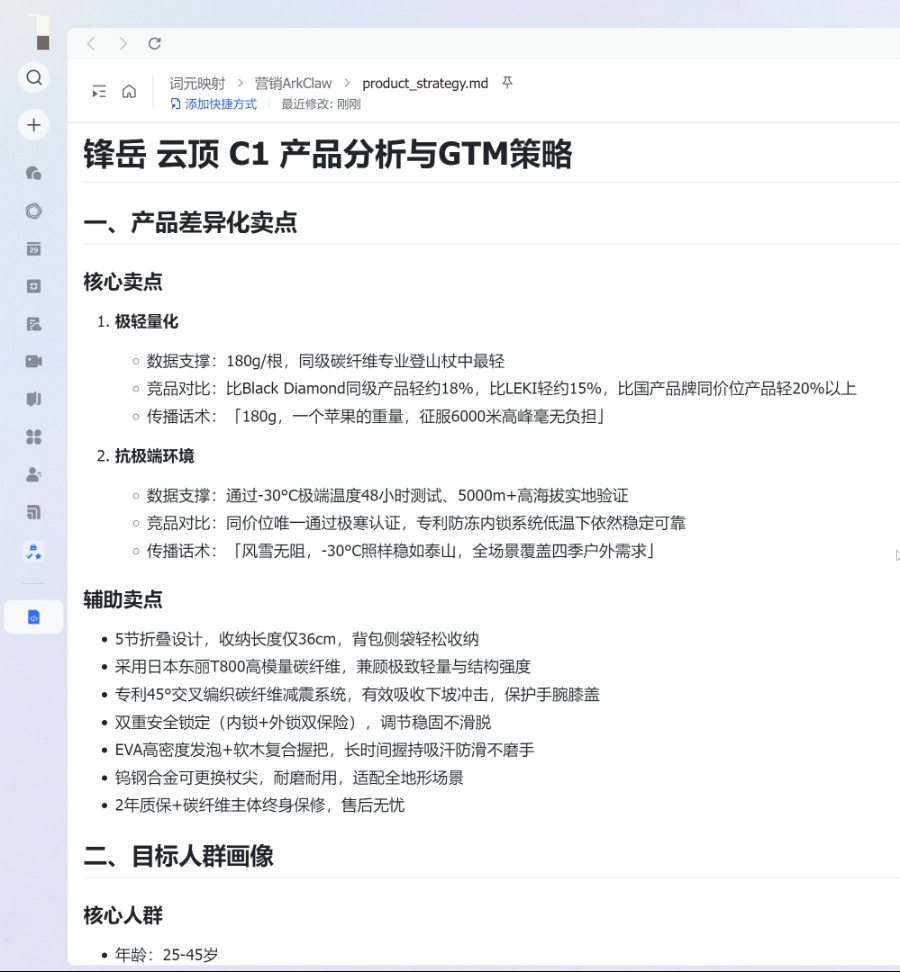Open the contacts person icon in the sidebar
Screen dimensions: 900x972
tap(34, 475)
